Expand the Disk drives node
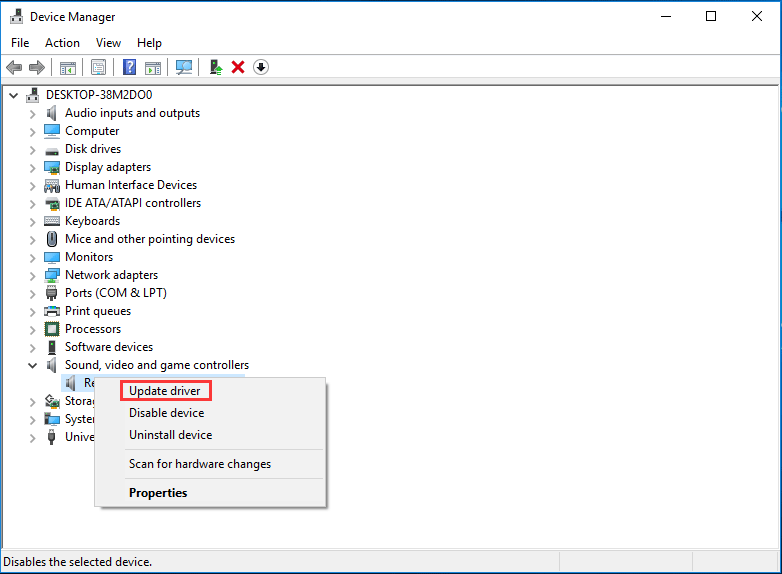 (x=32, y=150)
